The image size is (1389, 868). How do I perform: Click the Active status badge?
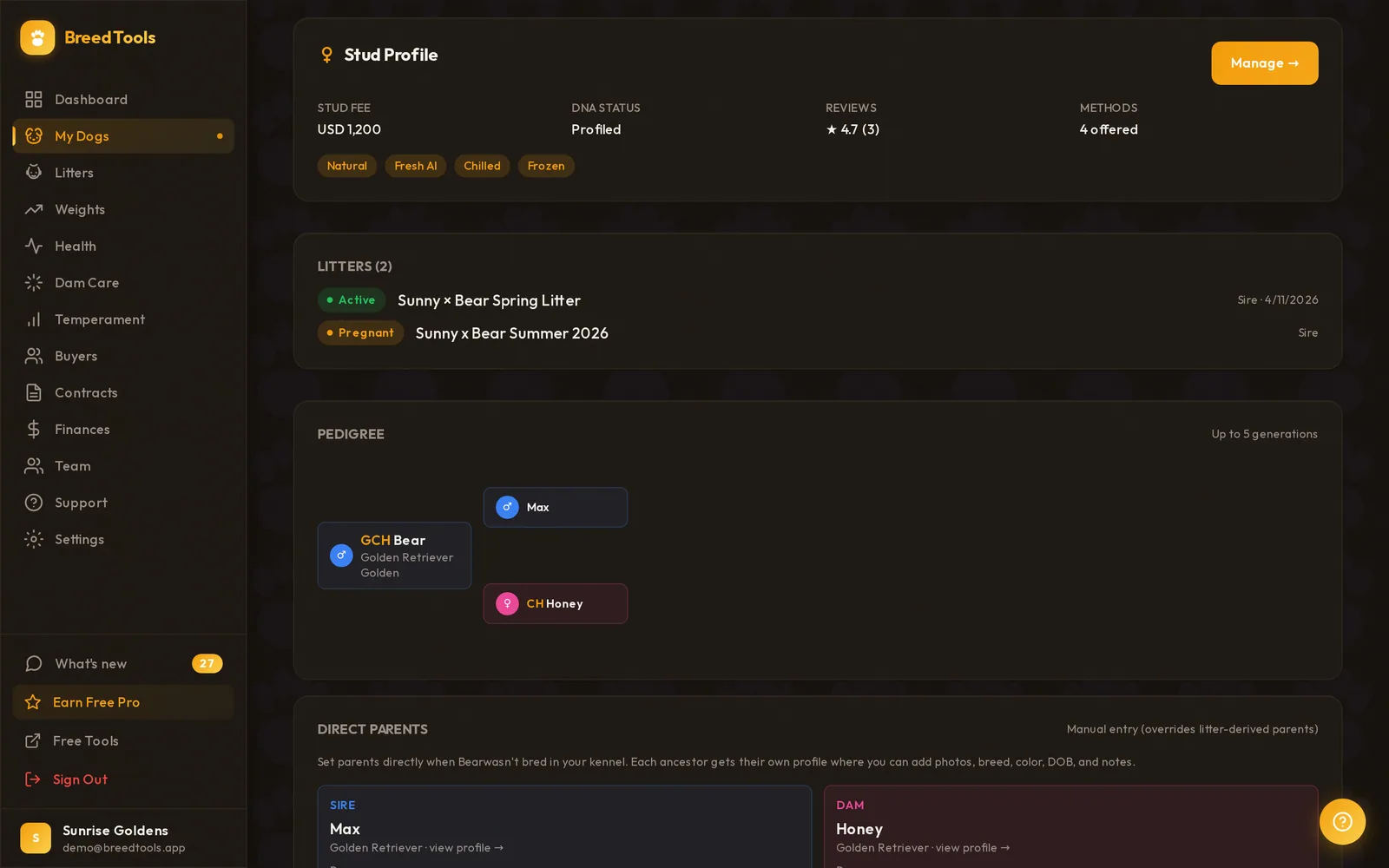[x=352, y=299]
